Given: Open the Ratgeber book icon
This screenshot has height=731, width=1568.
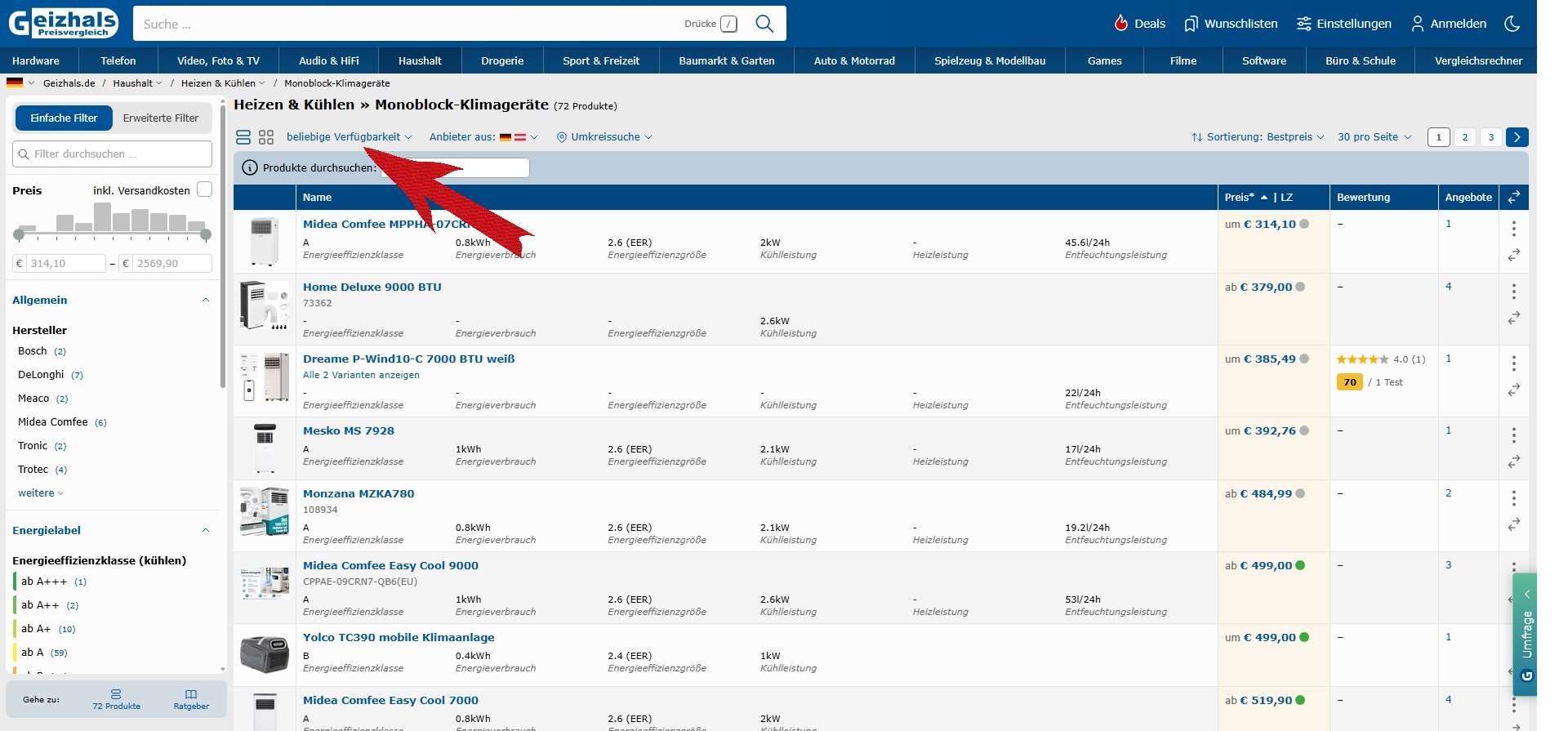Looking at the screenshot, I should tap(191, 694).
